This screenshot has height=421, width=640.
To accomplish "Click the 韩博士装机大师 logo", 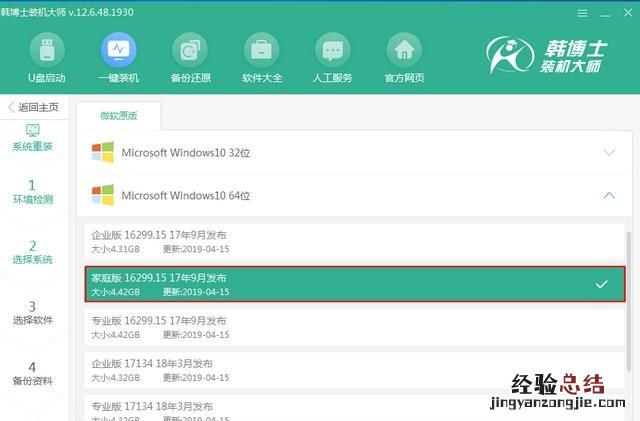I will point(547,55).
